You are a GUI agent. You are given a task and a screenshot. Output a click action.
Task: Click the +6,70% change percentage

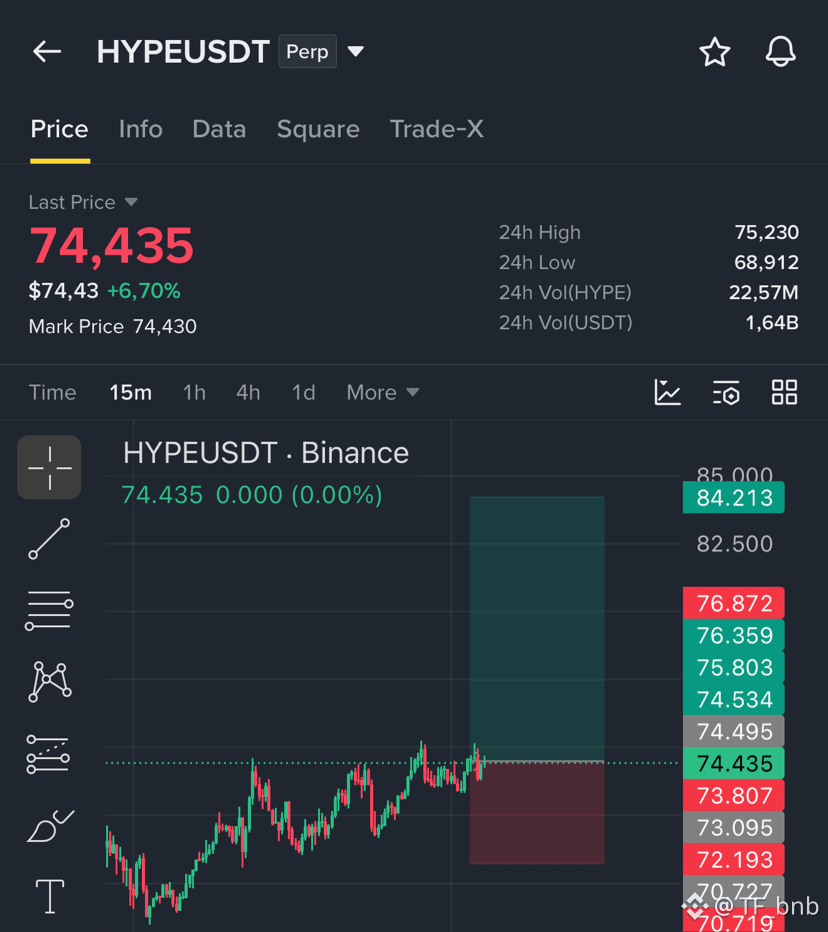pyautogui.click(x=144, y=291)
